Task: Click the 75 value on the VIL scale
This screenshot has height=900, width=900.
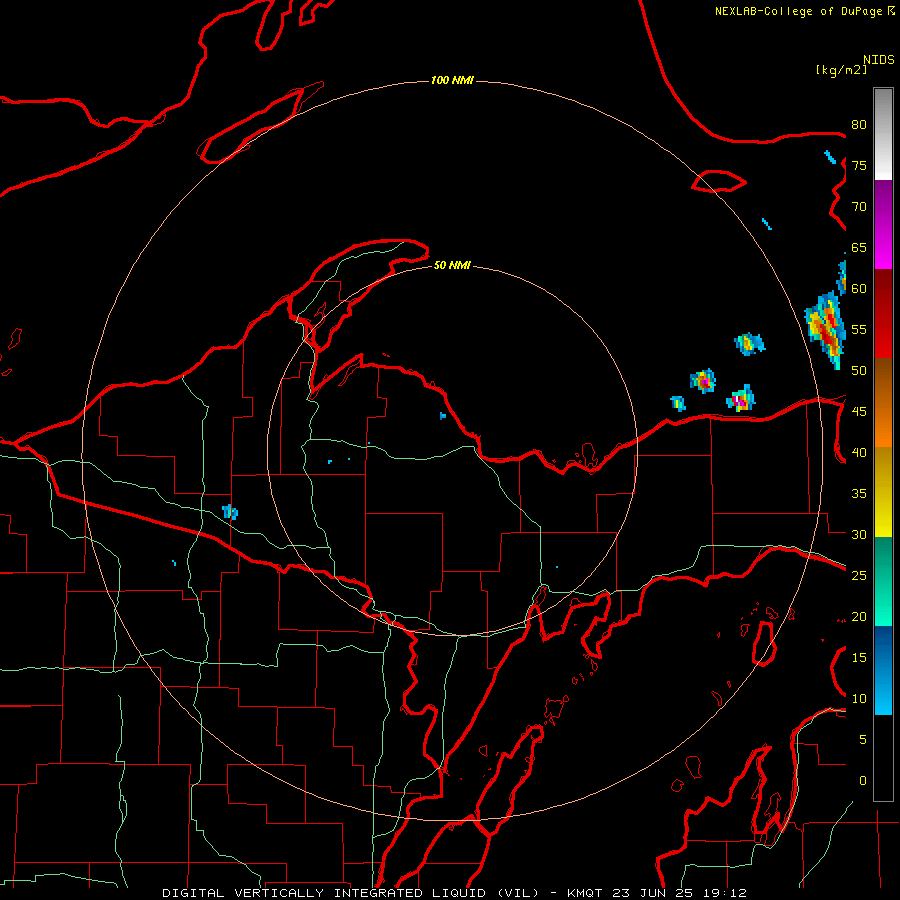Action: 859,165
